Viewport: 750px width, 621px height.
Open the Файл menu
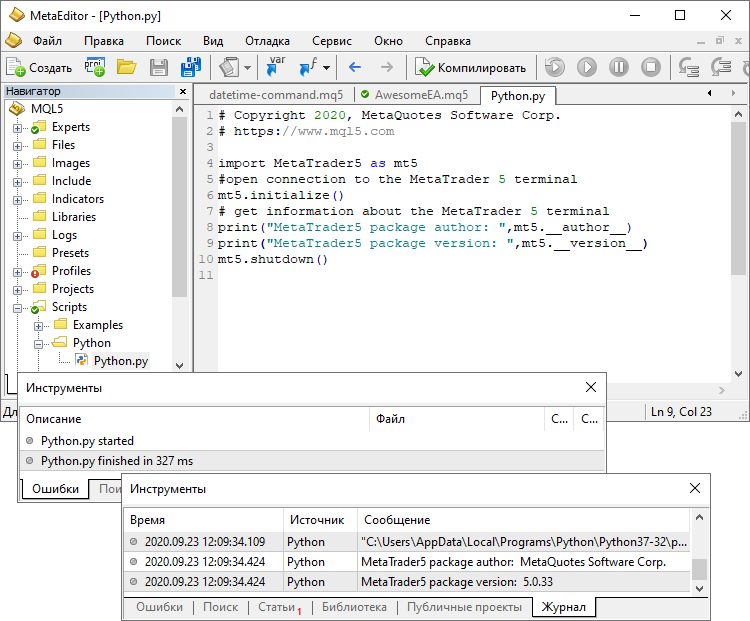point(47,41)
